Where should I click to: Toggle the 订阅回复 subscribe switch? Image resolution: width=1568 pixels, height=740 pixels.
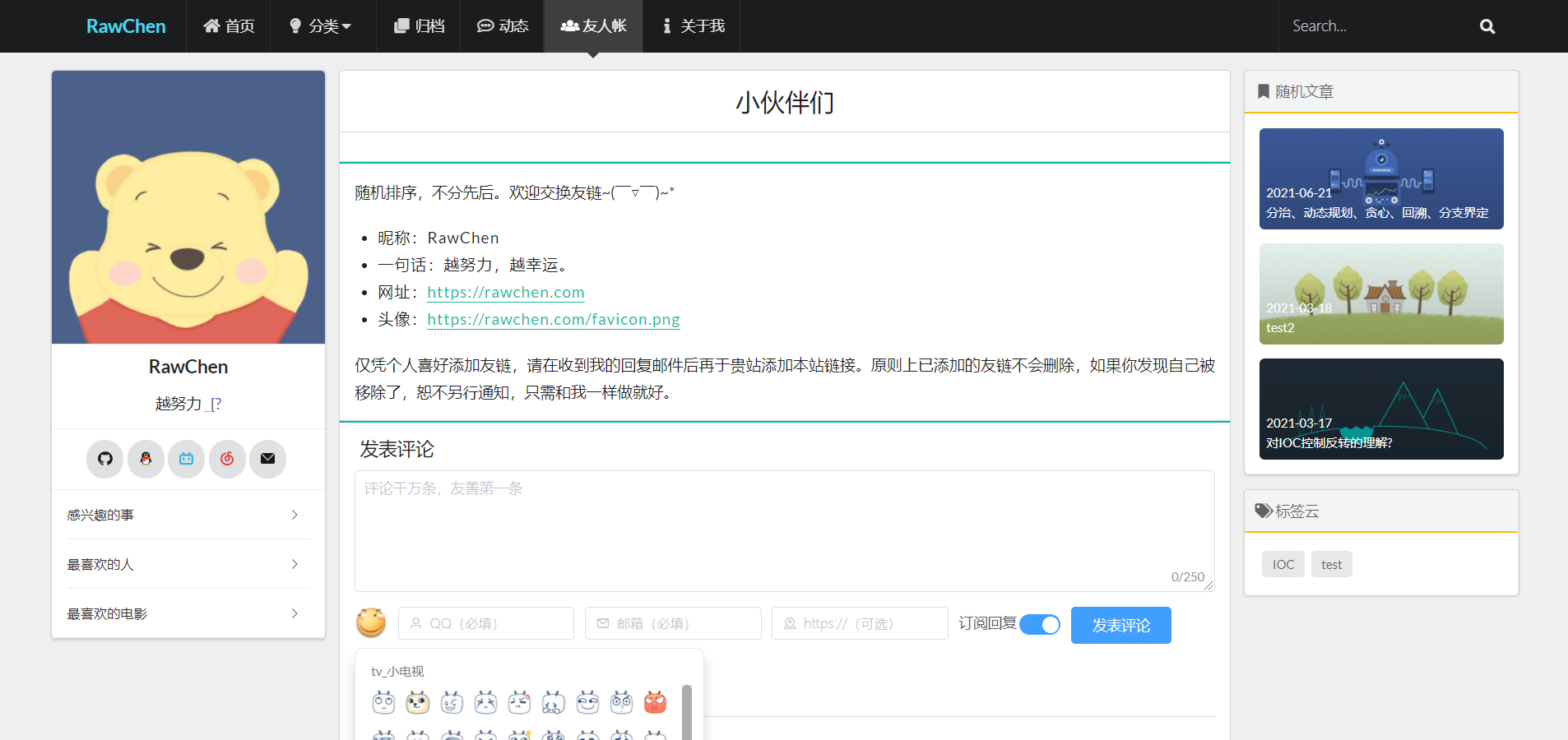pos(1040,625)
